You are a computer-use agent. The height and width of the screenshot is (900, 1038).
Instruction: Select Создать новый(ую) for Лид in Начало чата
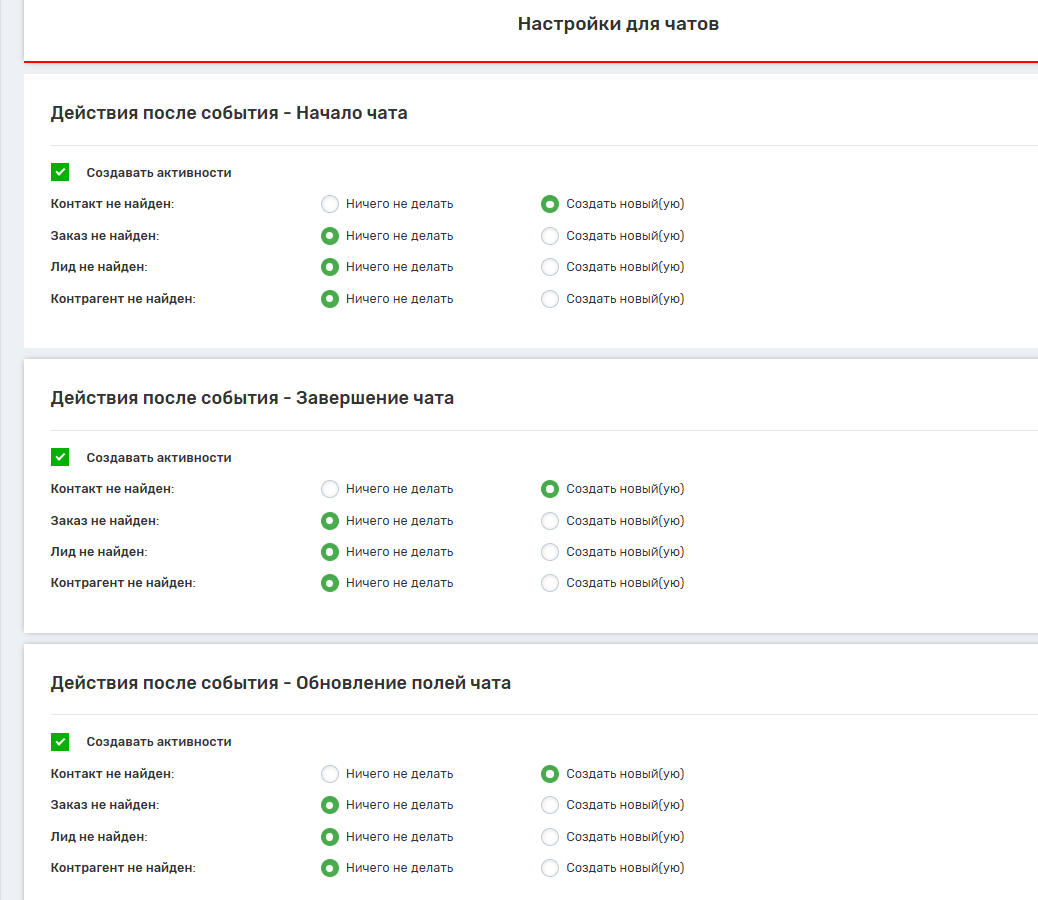[x=549, y=267]
